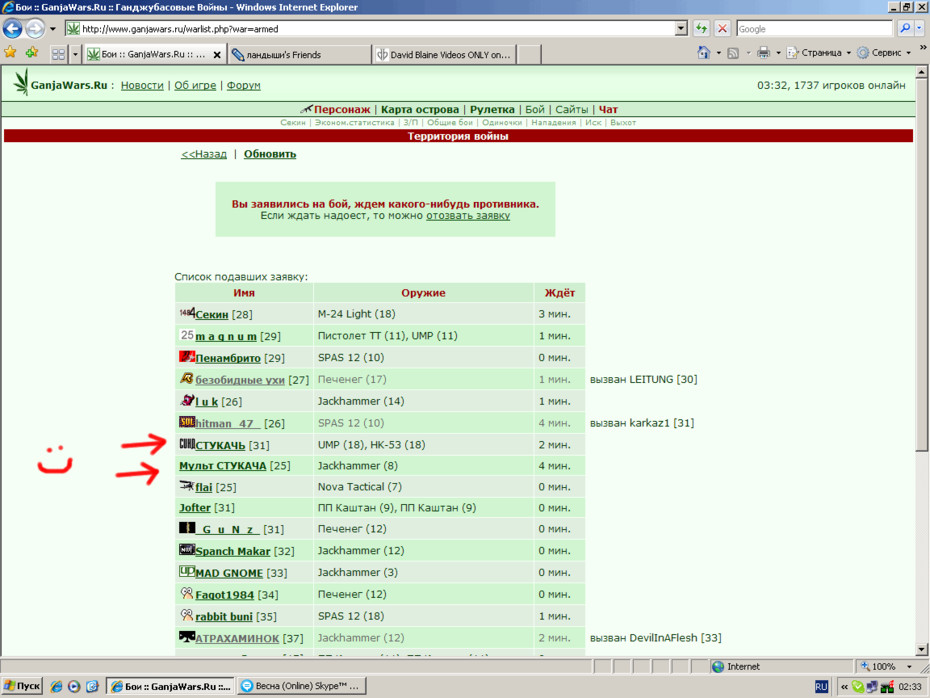Screen dimensions: 930x698
Task: Click the syndicate icon beside Spanch Makar
Action: click(187, 550)
